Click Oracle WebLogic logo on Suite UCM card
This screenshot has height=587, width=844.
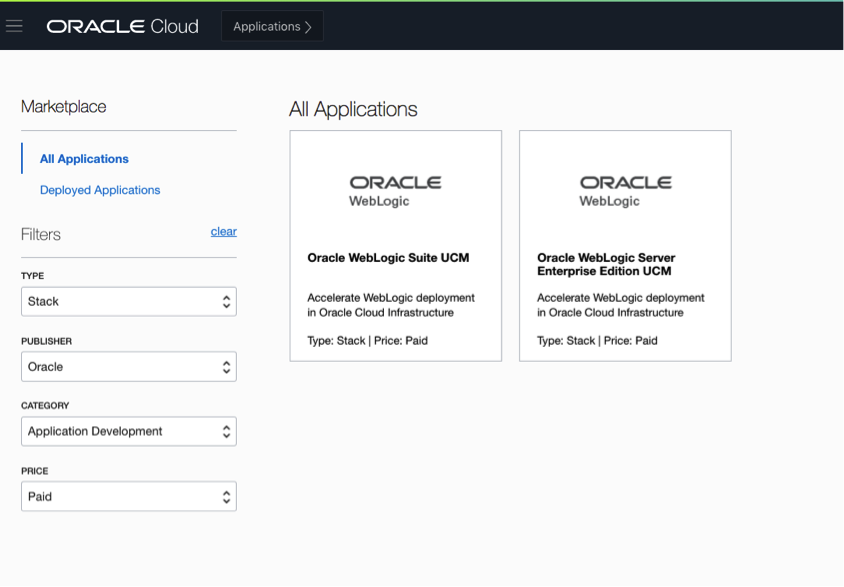click(x=395, y=191)
